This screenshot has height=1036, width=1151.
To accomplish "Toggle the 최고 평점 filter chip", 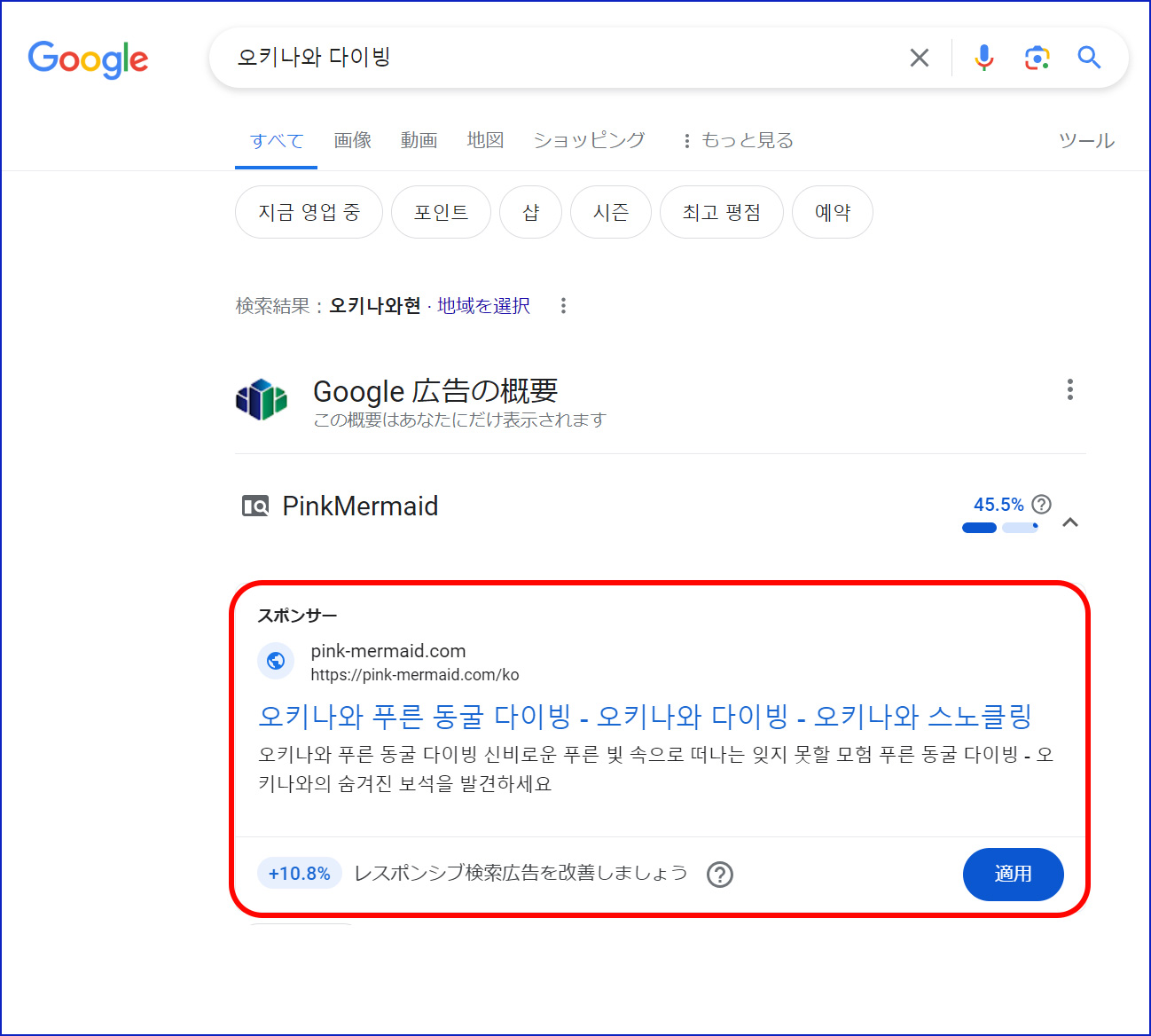I will [721, 213].
